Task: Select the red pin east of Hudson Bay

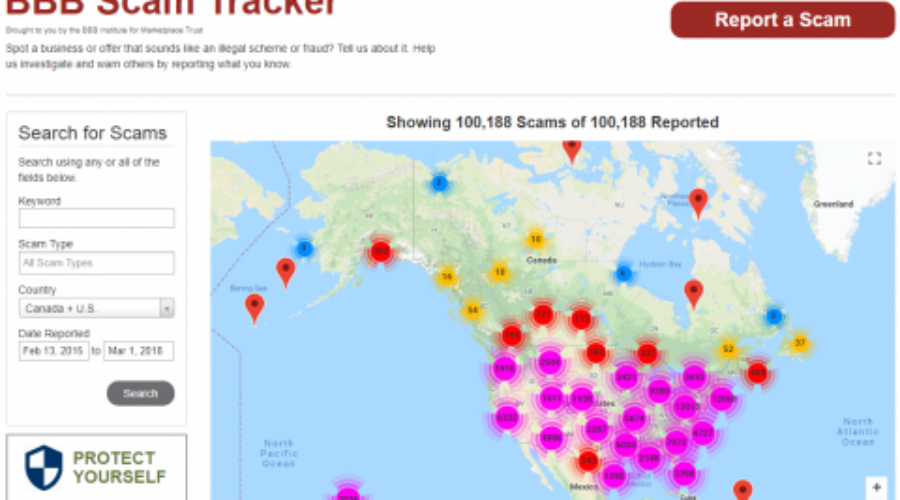Action: point(693,294)
